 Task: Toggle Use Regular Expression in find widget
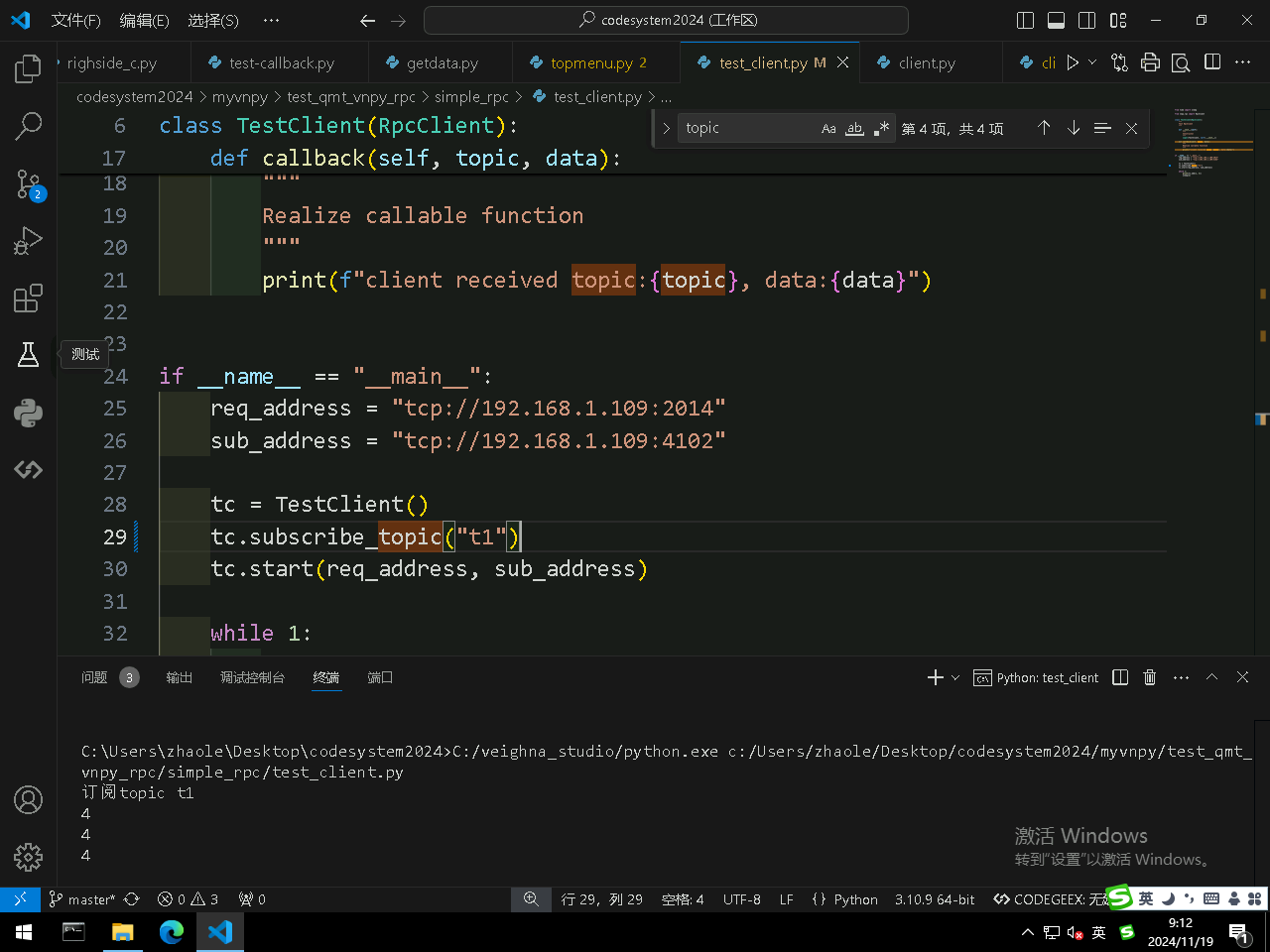tap(881, 128)
